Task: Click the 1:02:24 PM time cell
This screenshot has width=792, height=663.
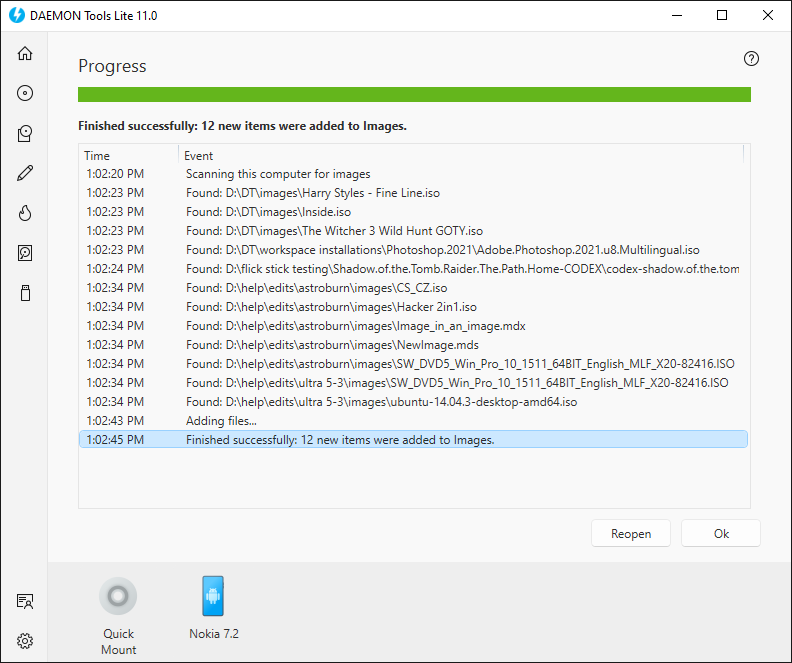Action: (115, 269)
